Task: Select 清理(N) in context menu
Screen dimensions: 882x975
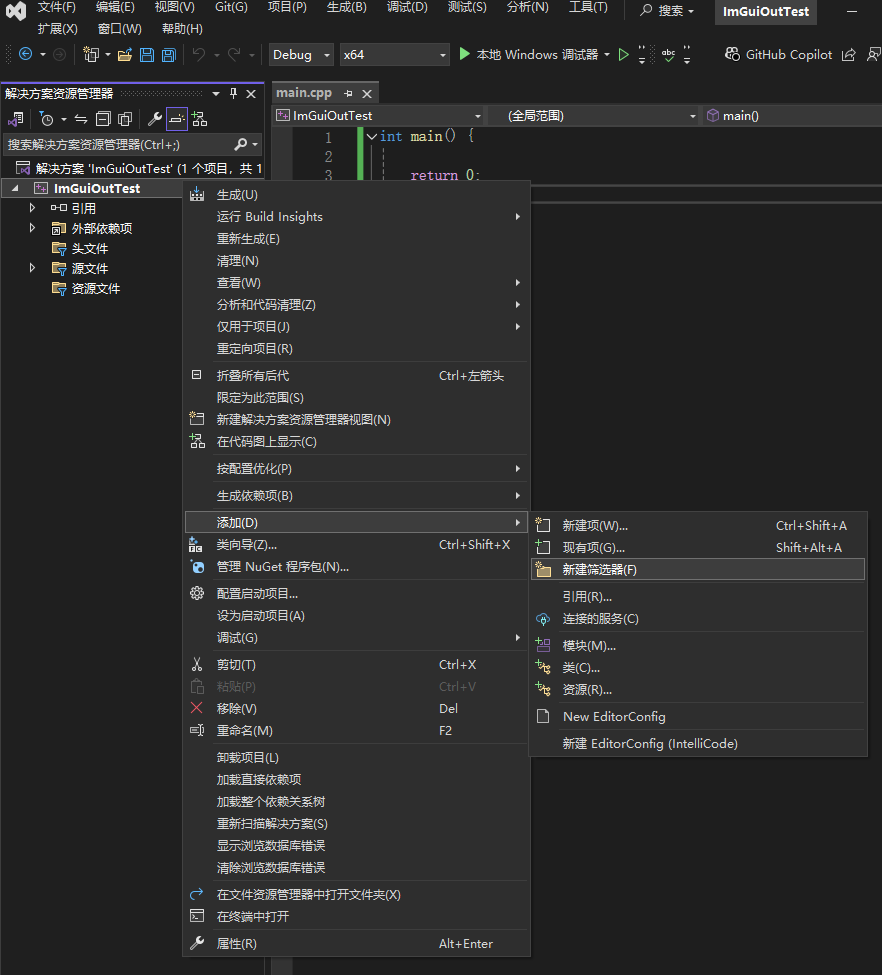Action: [x=356, y=261]
